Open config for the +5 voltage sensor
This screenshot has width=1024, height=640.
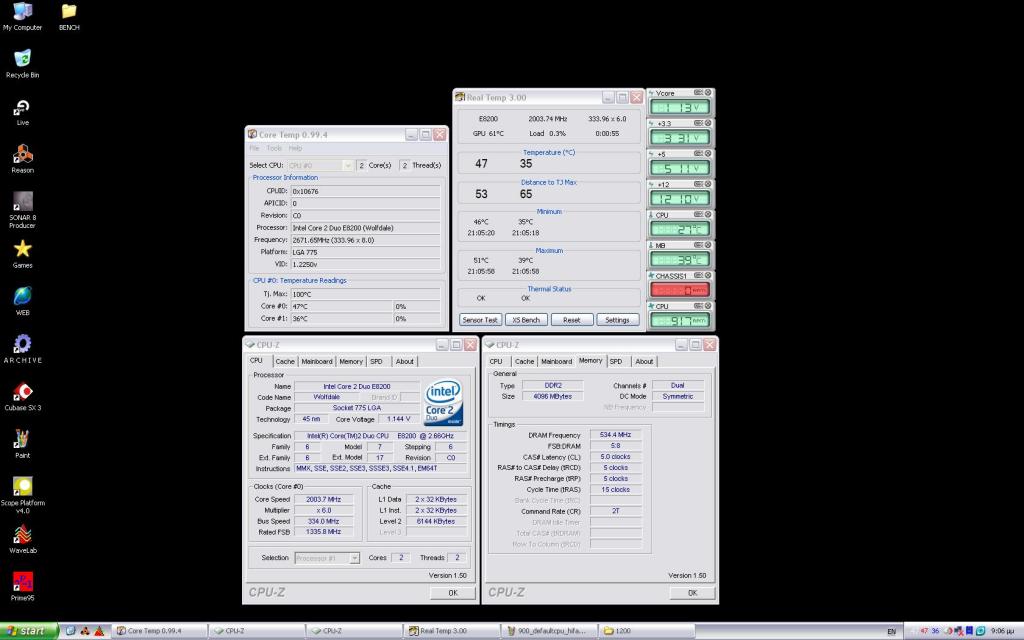[698, 153]
